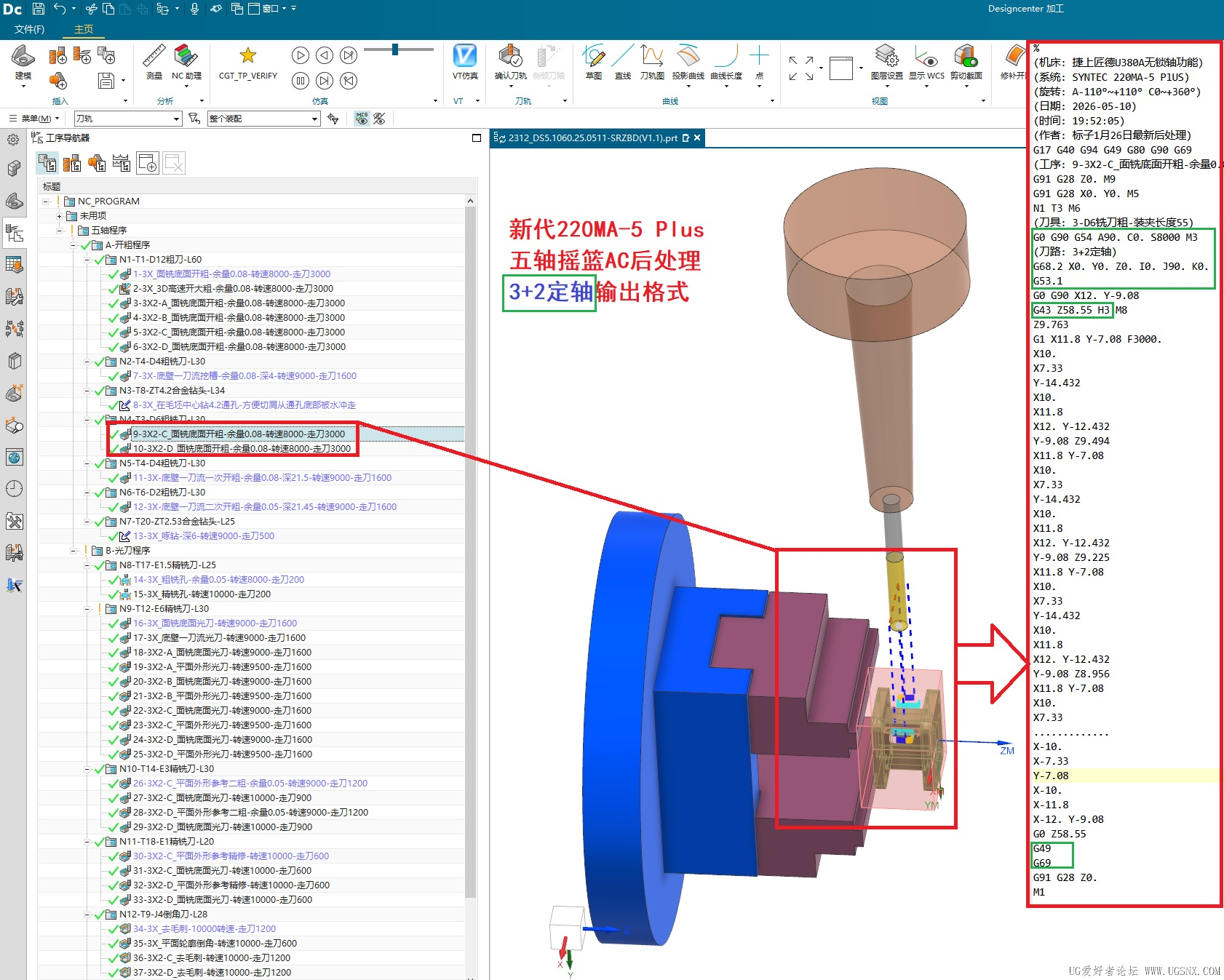Switch to the 主页 ribbon tab
The height and width of the screenshot is (980, 1224).
tap(84, 29)
